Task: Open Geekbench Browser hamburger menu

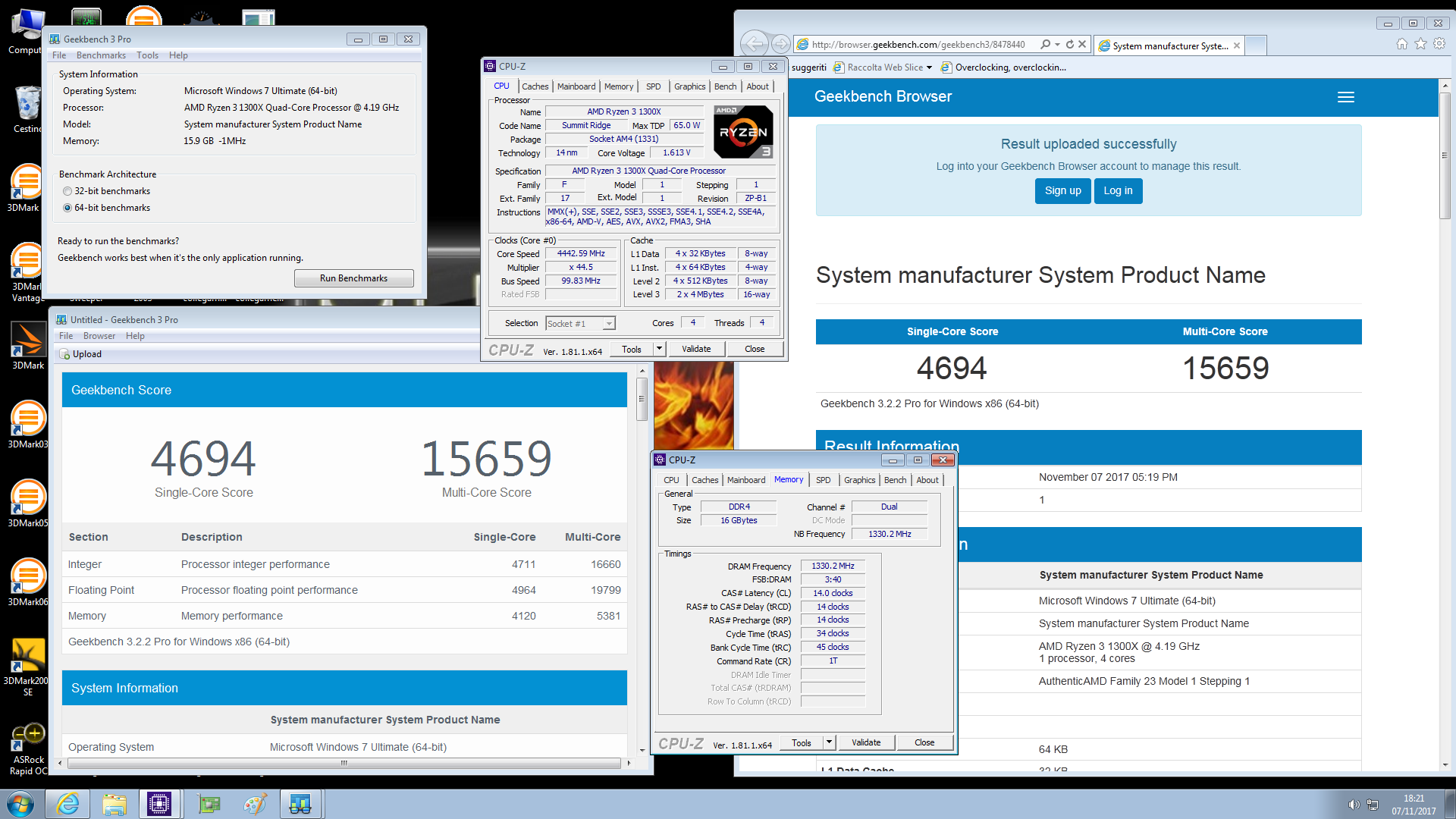Action: coord(1346,97)
